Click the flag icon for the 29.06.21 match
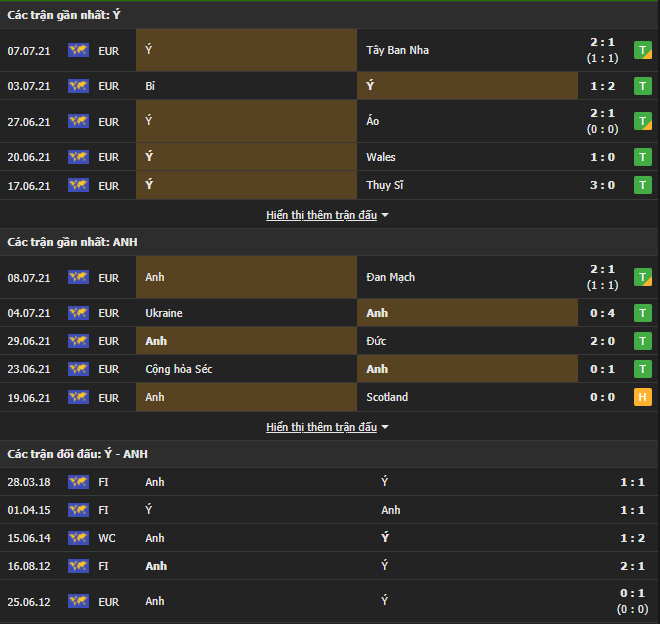 [78, 341]
